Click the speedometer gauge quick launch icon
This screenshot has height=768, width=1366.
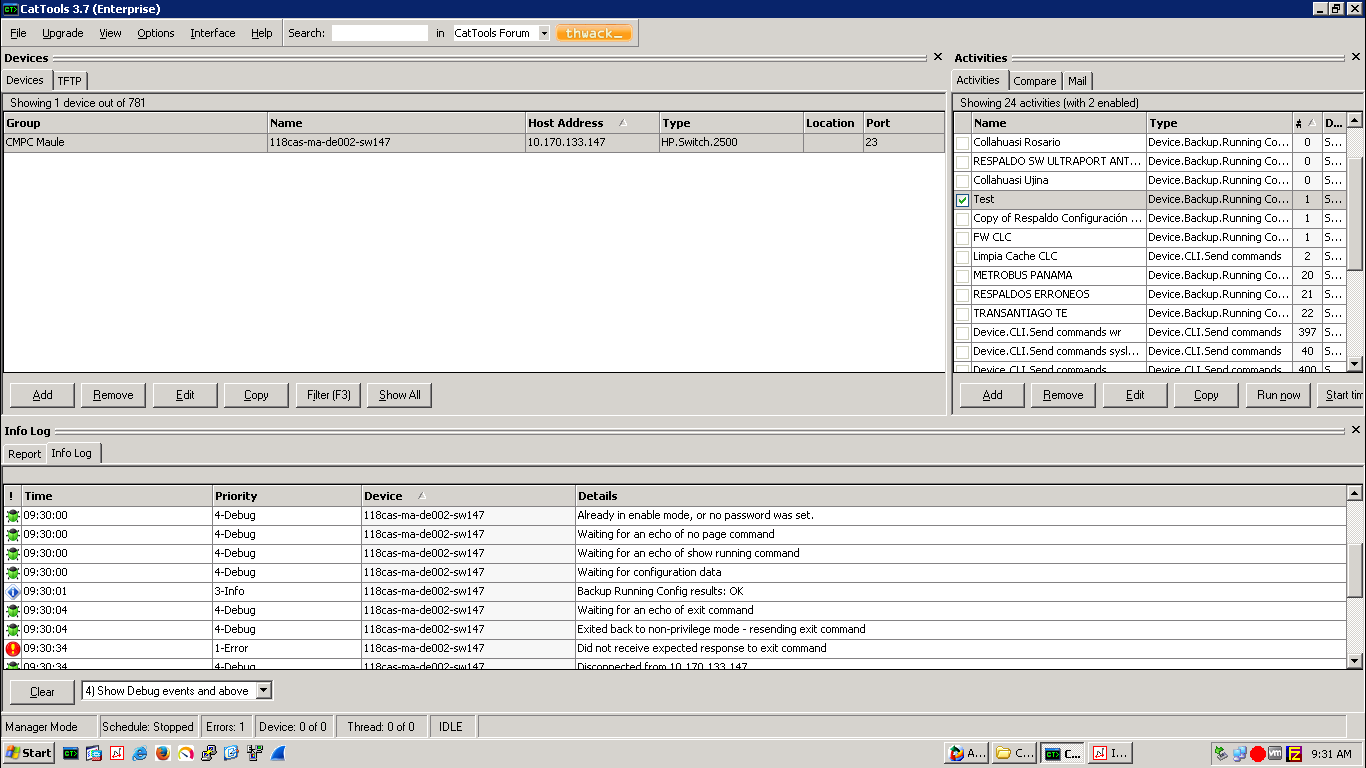(186, 753)
